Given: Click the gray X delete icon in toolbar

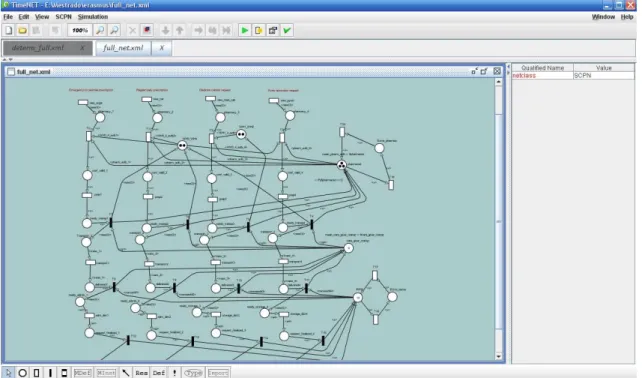Looking at the screenshot, I should click(132, 30).
